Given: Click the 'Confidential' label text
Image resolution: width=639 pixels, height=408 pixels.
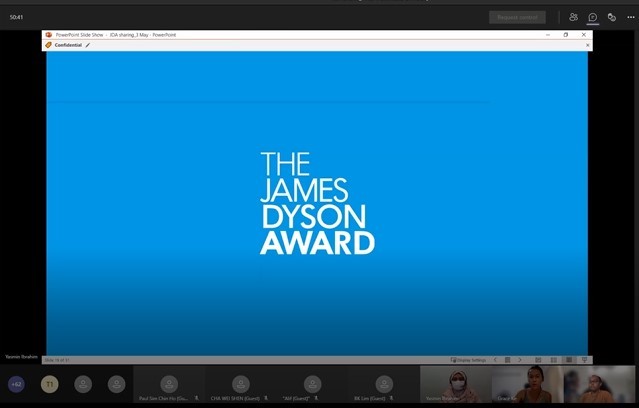Looking at the screenshot, I should click(x=68, y=45).
